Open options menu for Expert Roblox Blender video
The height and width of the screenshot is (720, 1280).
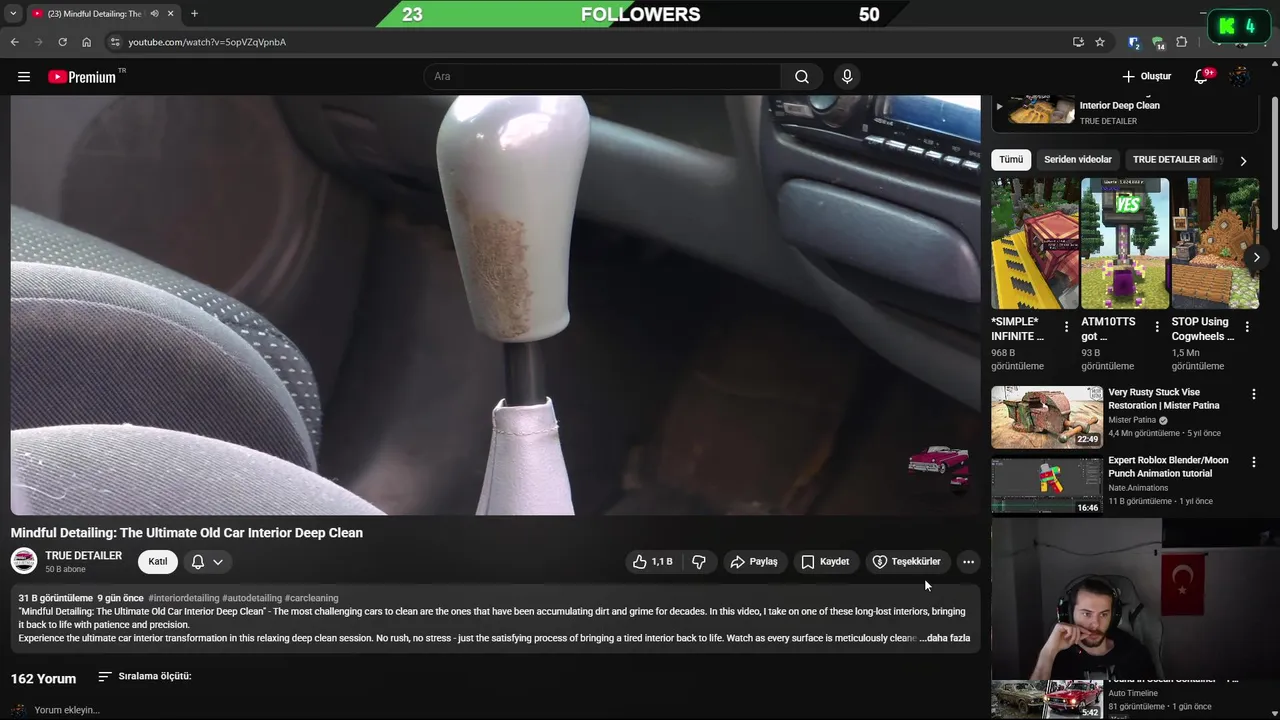[x=1253, y=463]
